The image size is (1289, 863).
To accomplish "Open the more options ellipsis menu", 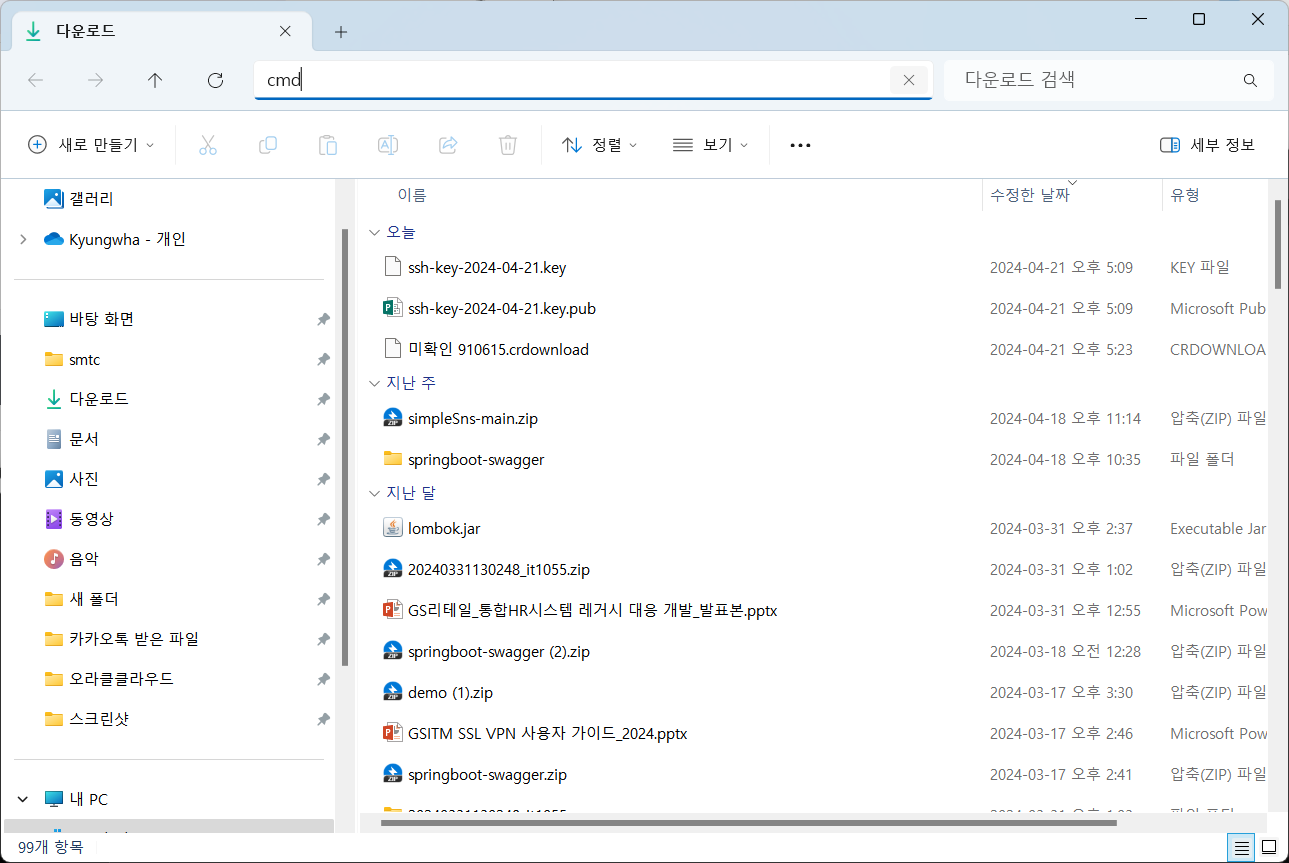I will [800, 145].
